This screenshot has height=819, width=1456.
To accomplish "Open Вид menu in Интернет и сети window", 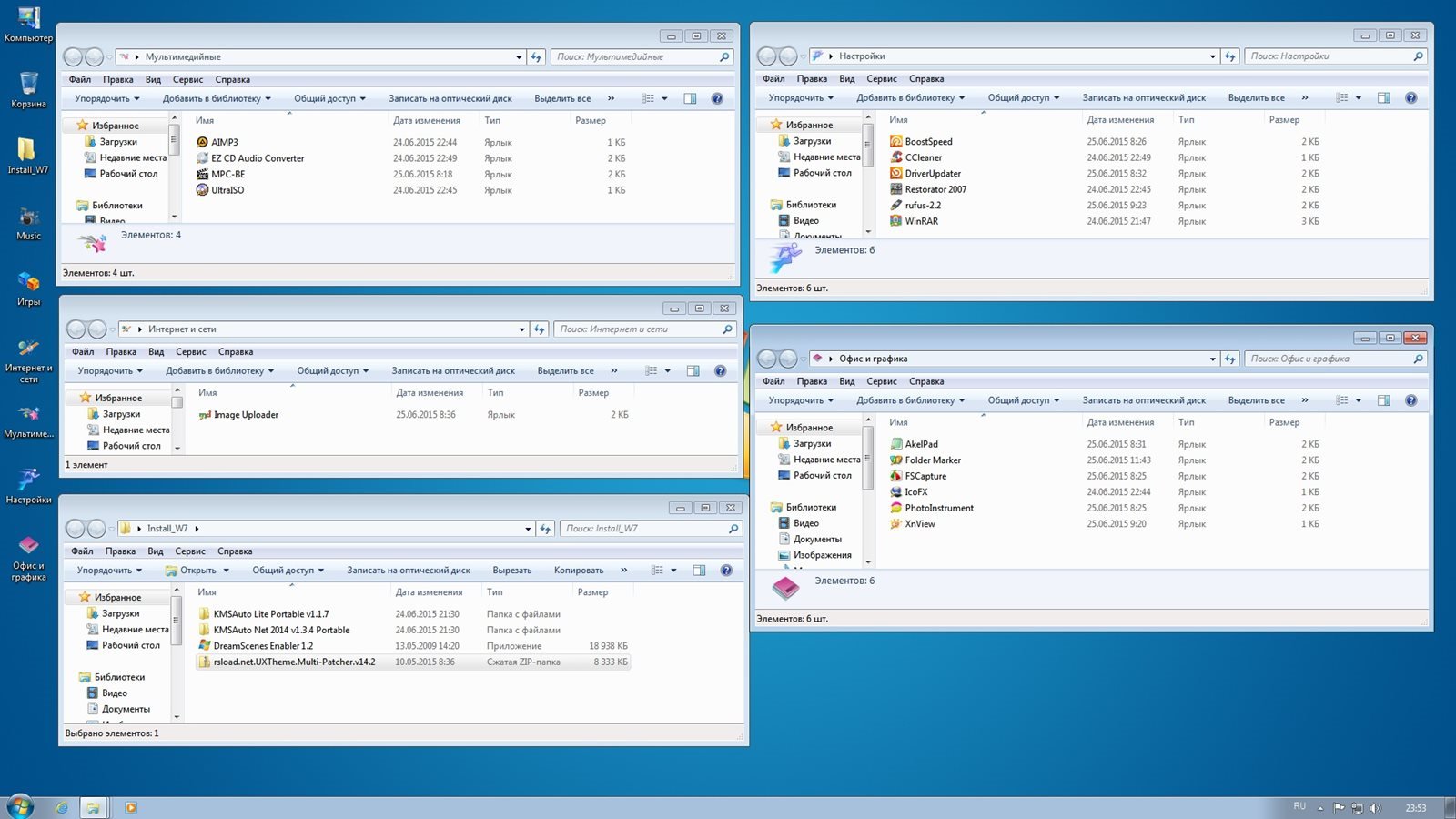I will [x=157, y=351].
